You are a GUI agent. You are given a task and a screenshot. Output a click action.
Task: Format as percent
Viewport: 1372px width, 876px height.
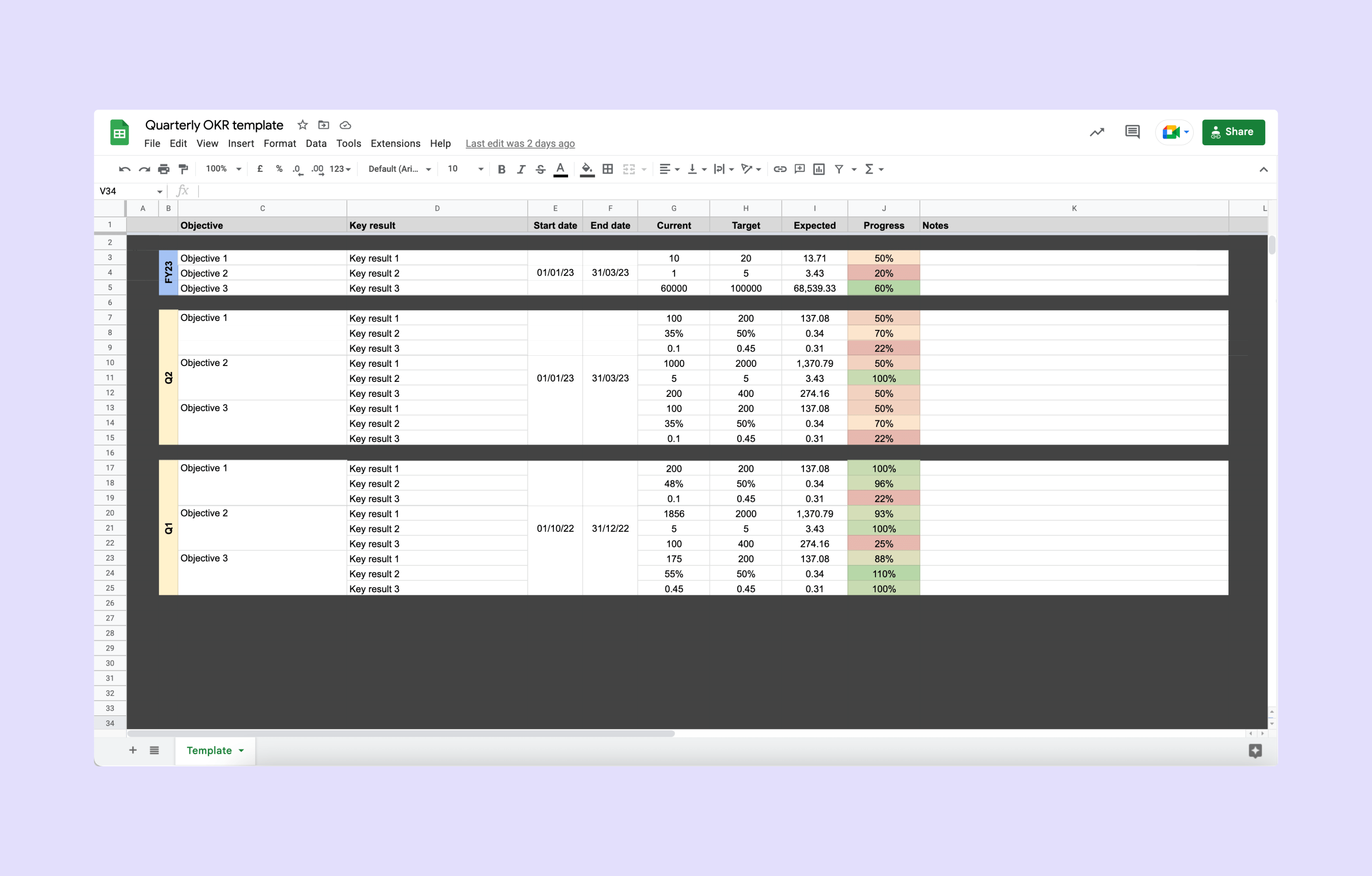279,168
